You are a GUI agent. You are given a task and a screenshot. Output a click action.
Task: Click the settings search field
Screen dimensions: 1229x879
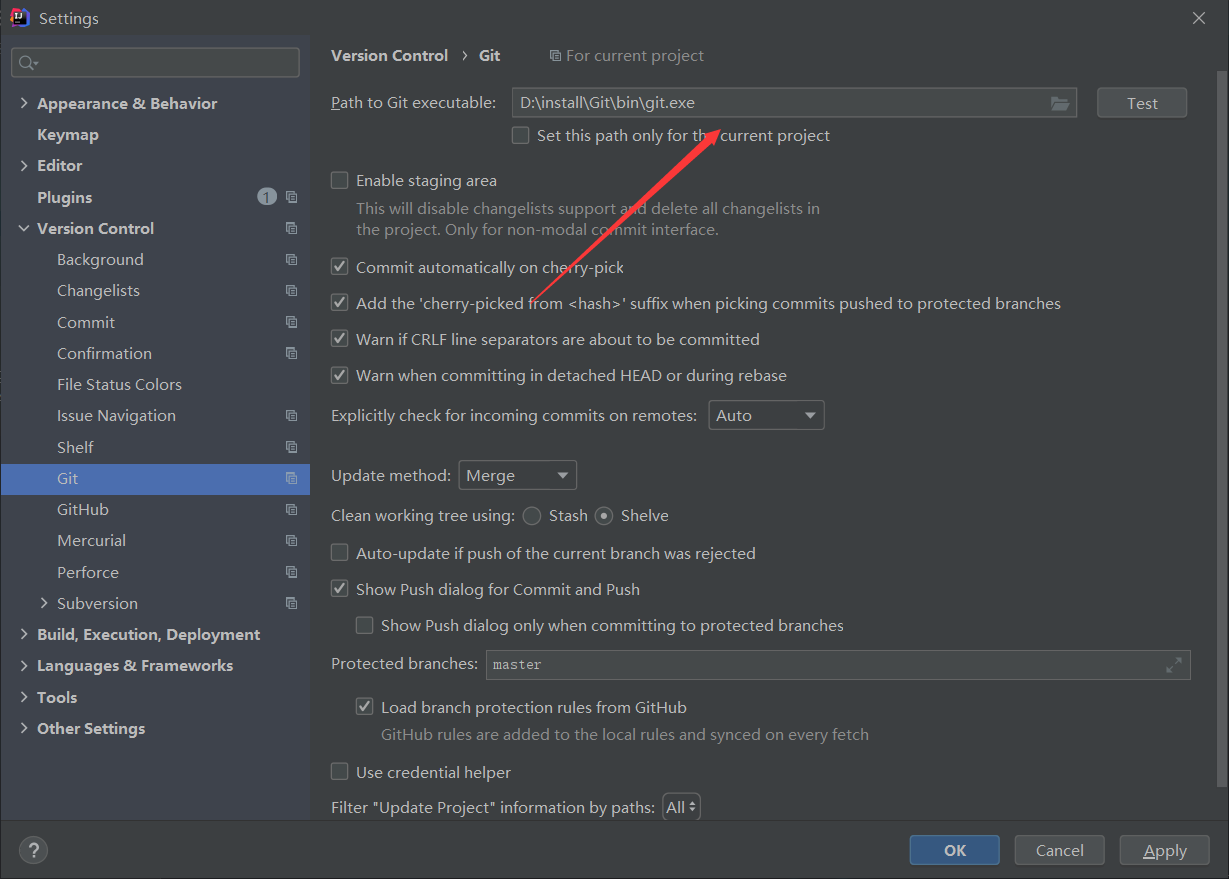pyautogui.click(x=155, y=63)
